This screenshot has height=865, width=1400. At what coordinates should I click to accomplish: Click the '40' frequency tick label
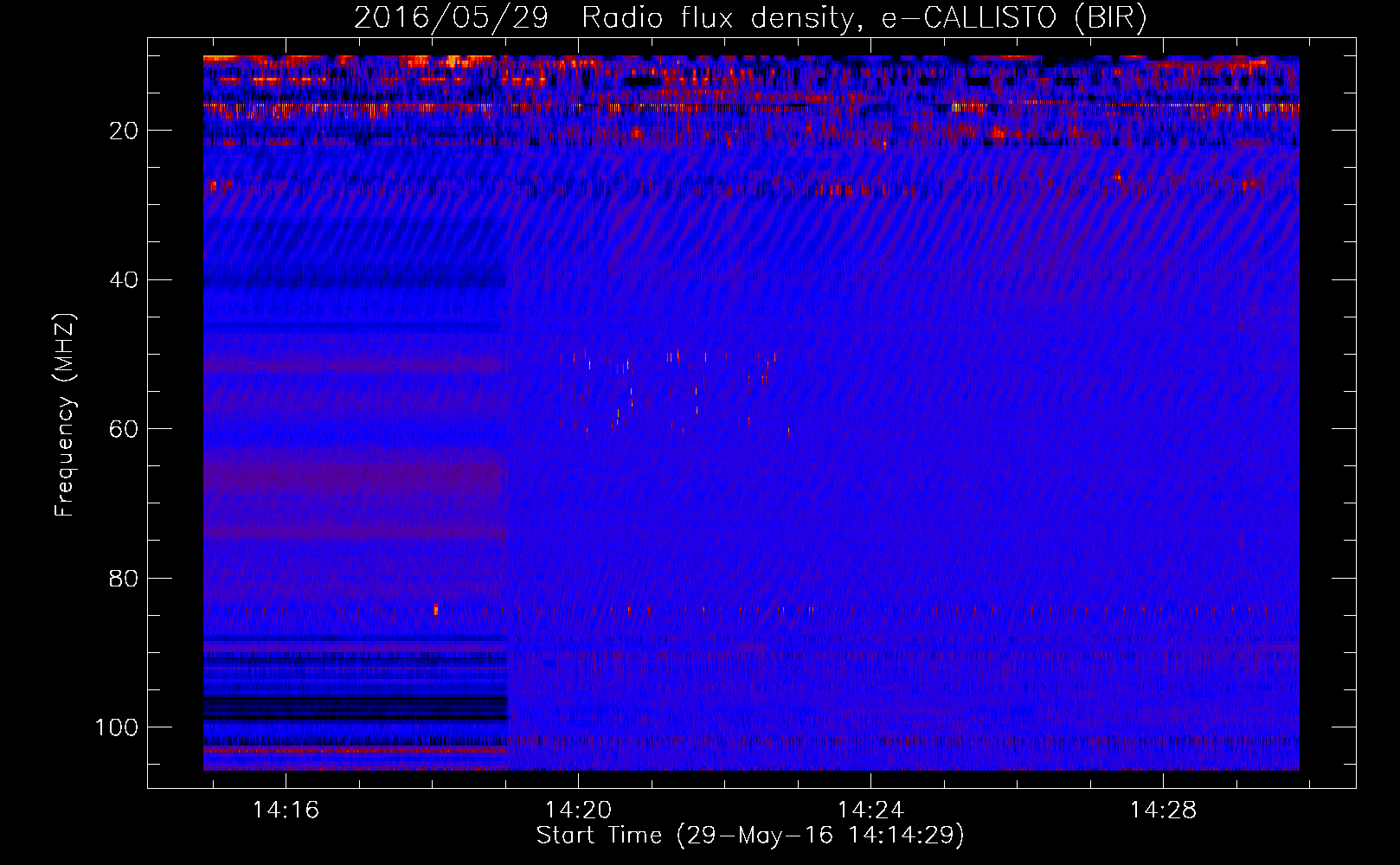pyautogui.click(x=125, y=280)
